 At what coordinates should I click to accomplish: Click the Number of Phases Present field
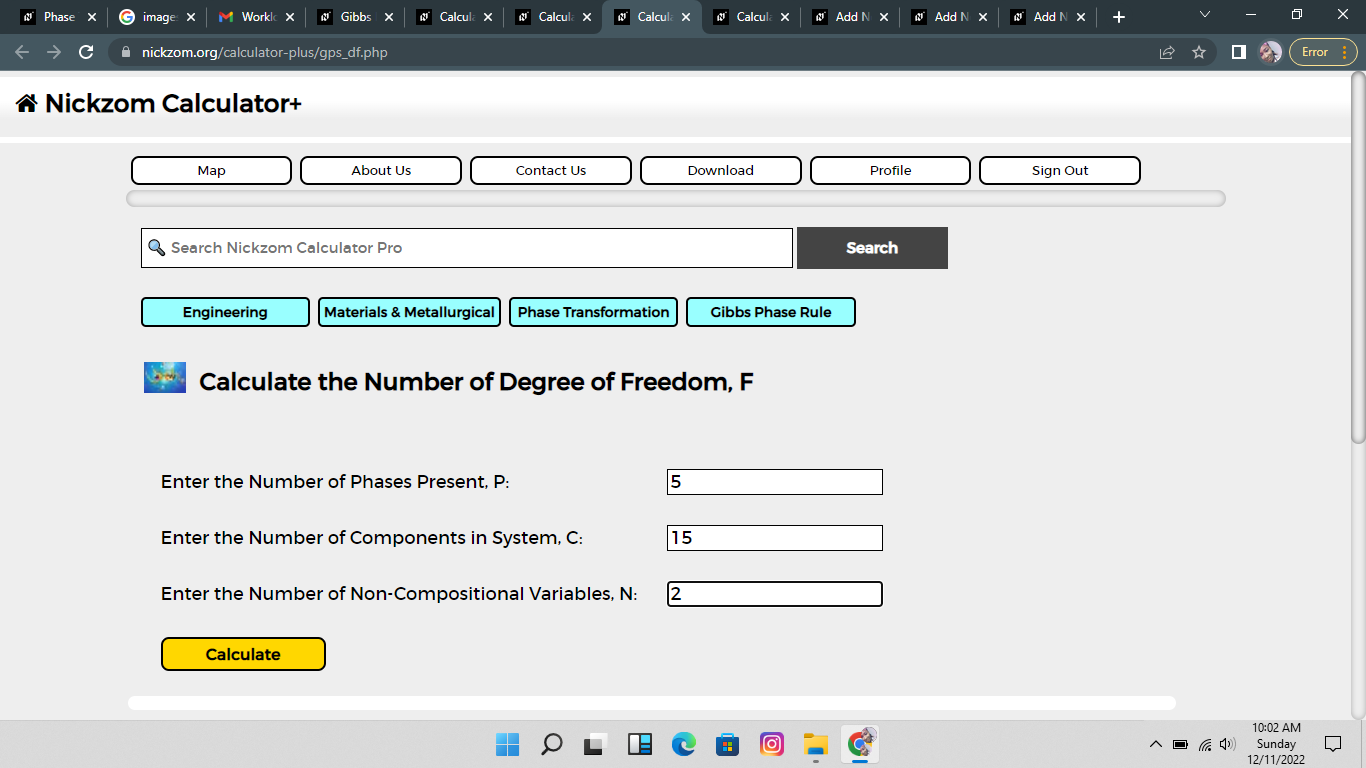[775, 482]
